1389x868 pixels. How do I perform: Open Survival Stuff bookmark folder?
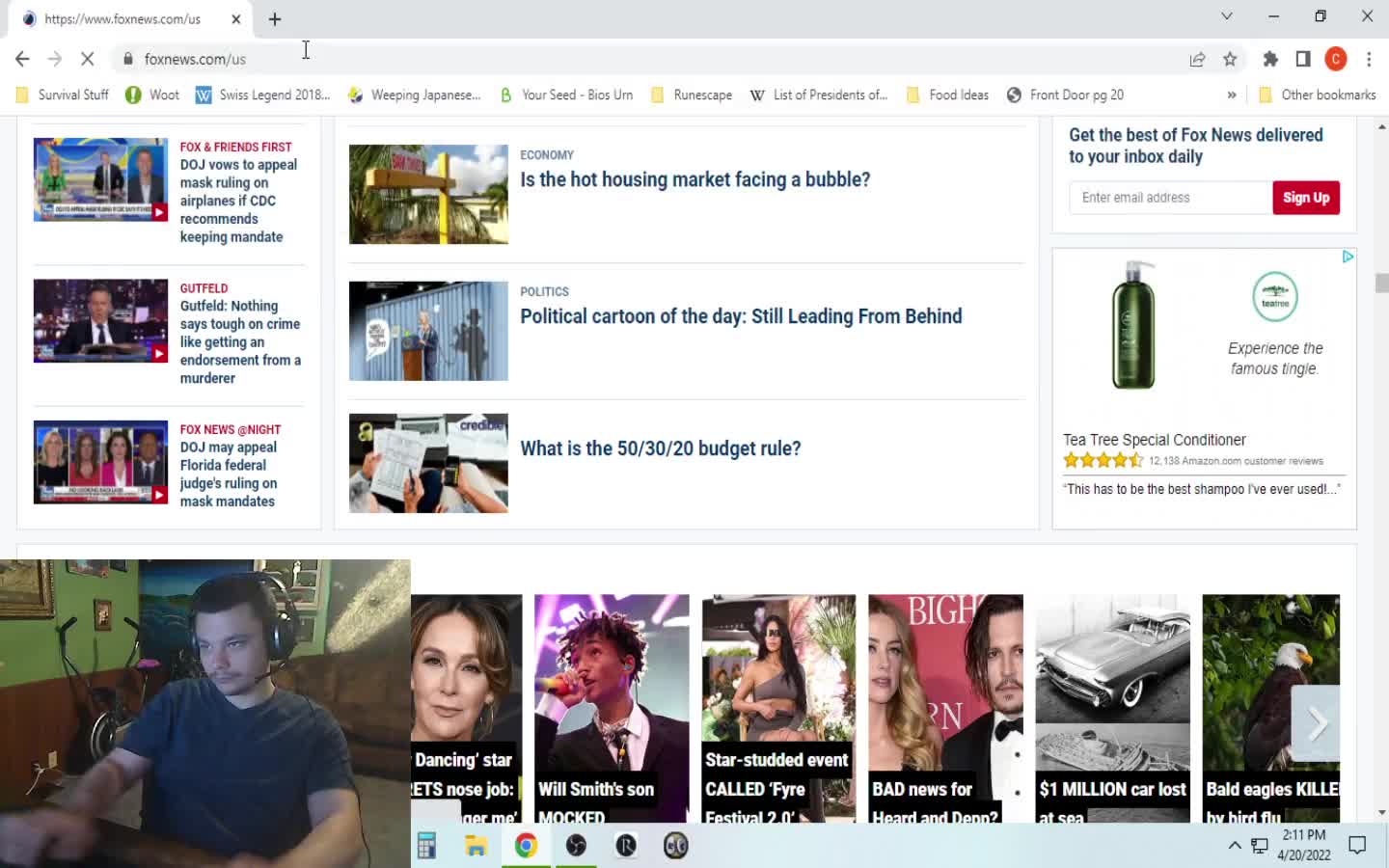(62, 95)
